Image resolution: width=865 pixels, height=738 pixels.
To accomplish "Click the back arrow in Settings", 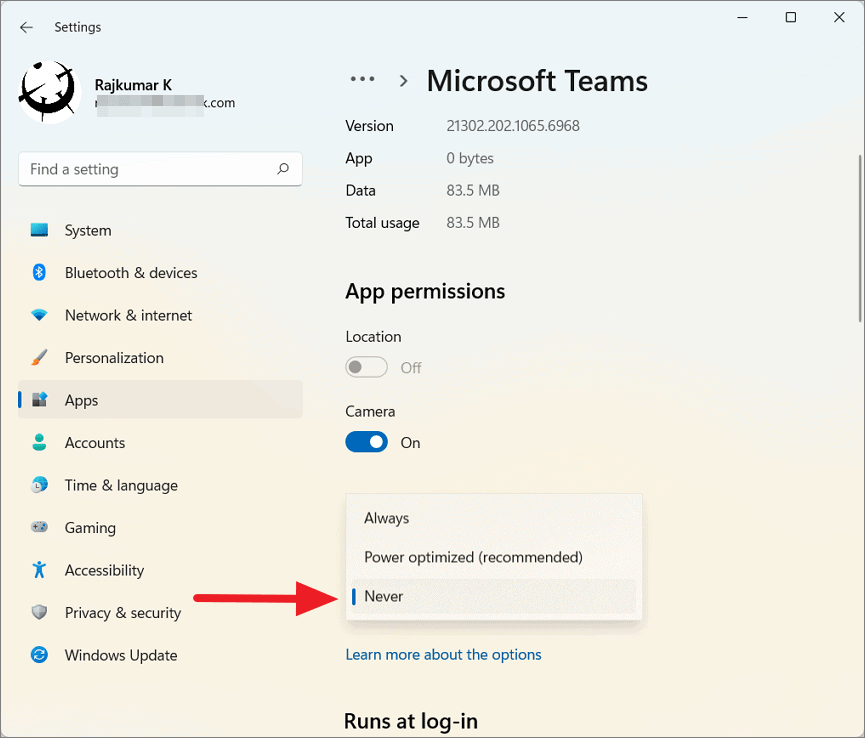I will click(x=26, y=27).
